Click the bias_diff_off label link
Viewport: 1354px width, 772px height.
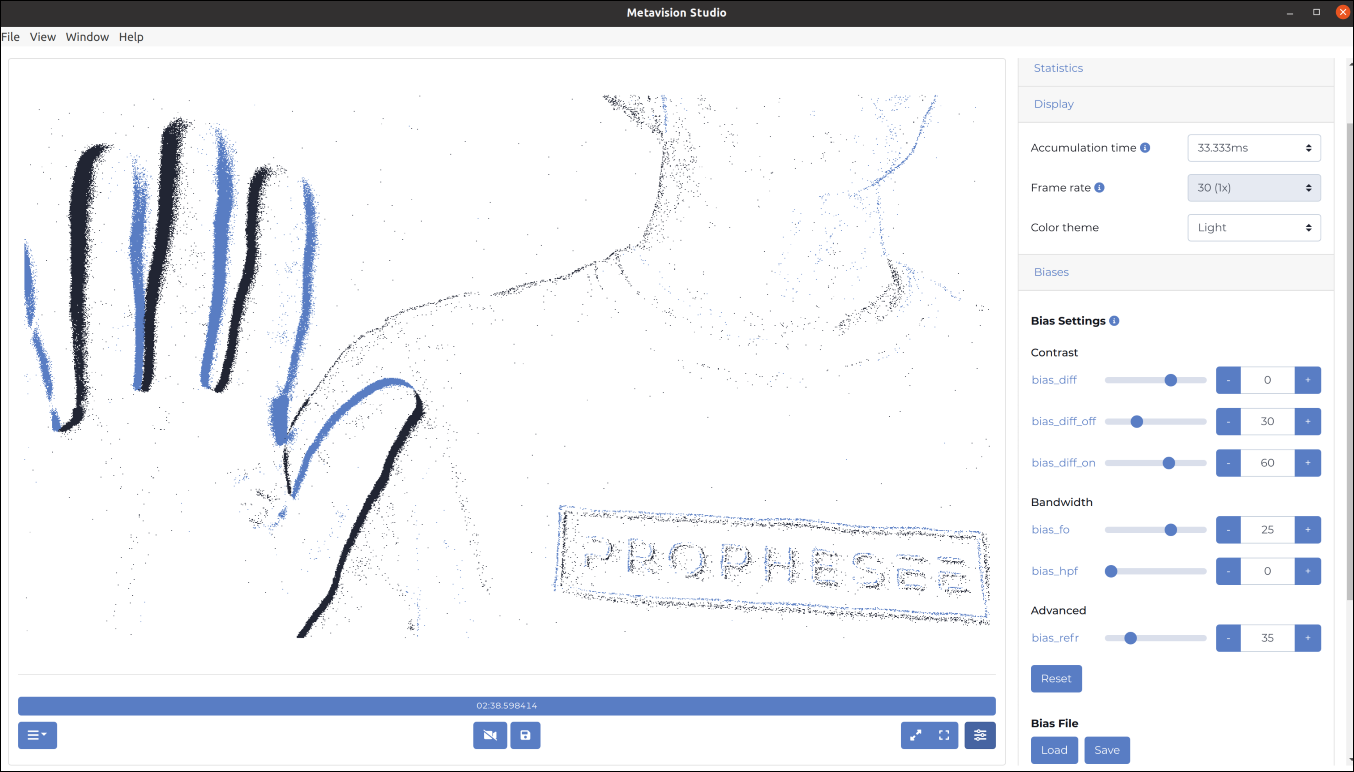(1064, 422)
